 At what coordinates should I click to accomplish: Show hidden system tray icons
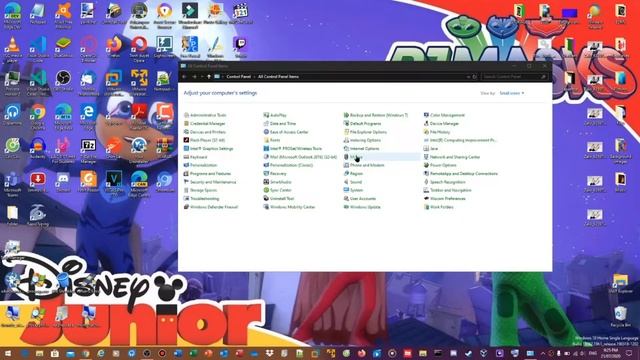(x=543, y=353)
